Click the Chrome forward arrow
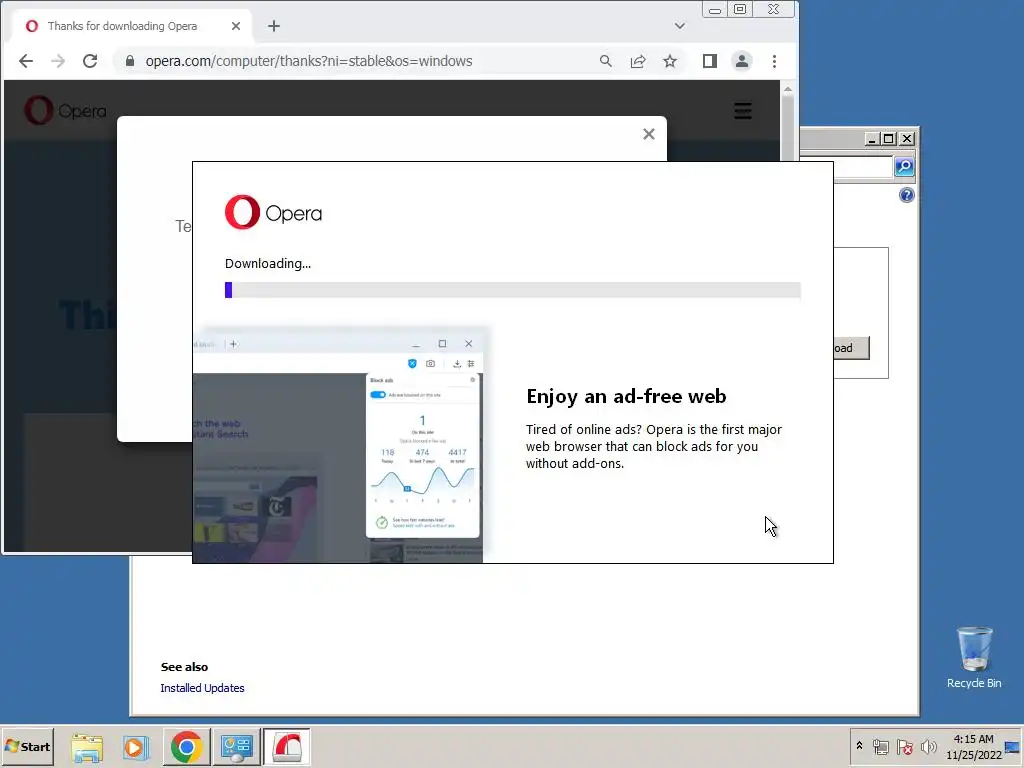This screenshot has height=768, width=1024. coord(58,61)
